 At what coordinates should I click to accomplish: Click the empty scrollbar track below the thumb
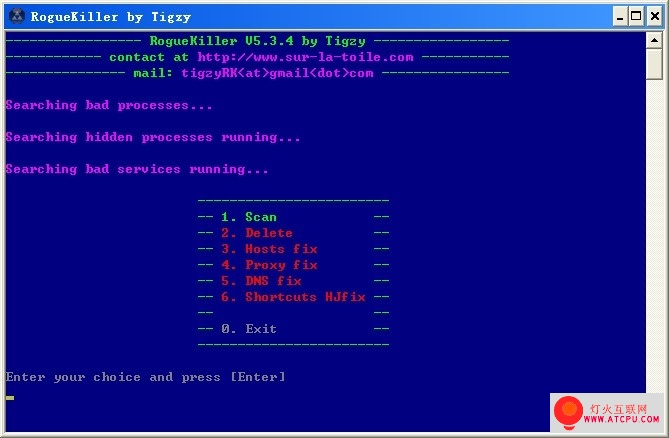tap(654, 235)
